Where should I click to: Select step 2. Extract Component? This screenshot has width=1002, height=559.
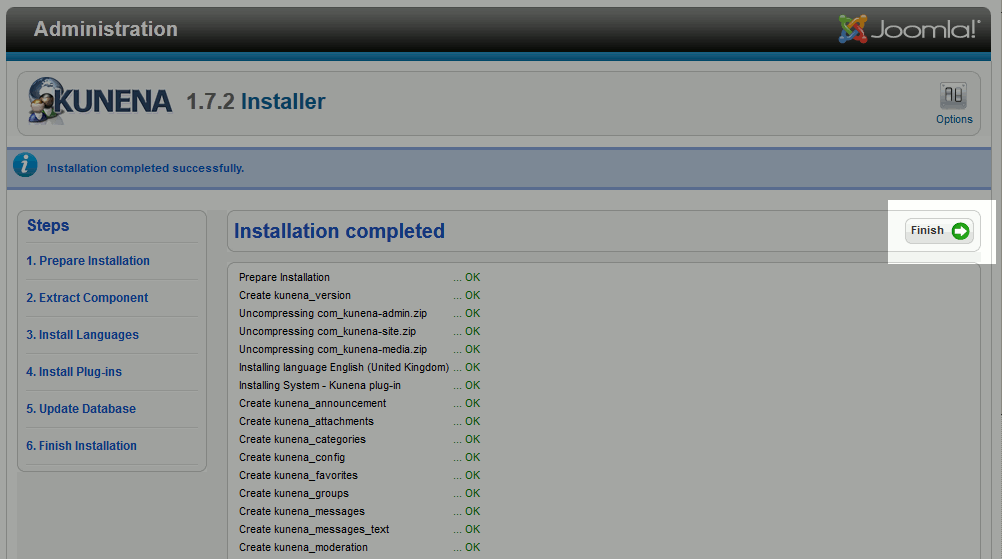point(87,298)
